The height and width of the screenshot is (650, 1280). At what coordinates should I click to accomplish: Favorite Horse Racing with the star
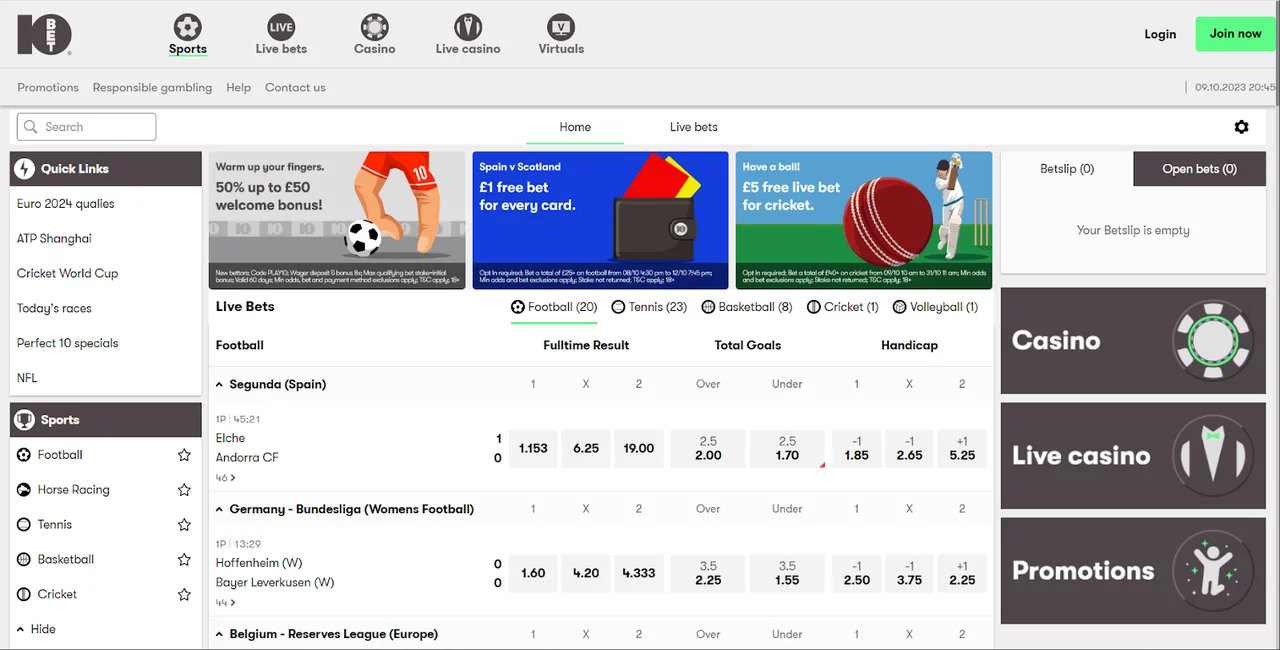pyautogui.click(x=184, y=490)
